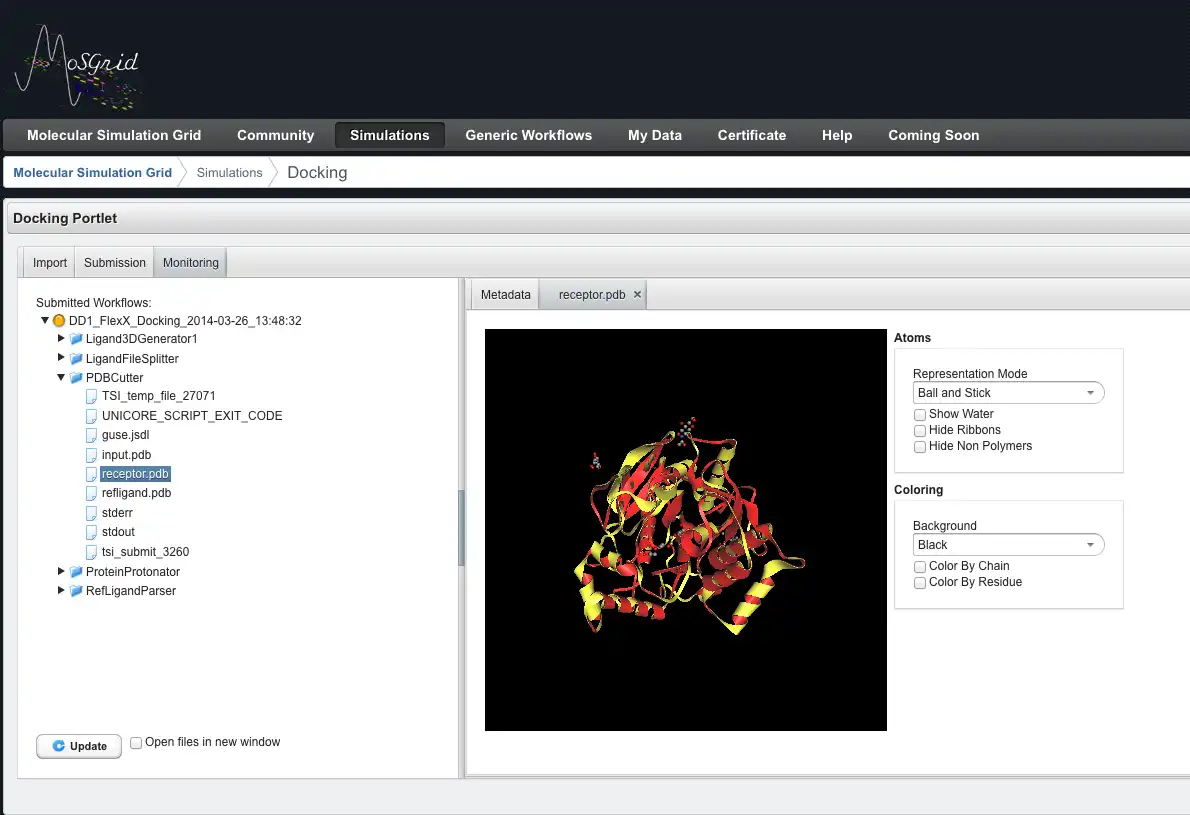The width and height of the screenshot is (1190, 815).
Task: Click the guse.jsdl file icon
Action: 92,435
